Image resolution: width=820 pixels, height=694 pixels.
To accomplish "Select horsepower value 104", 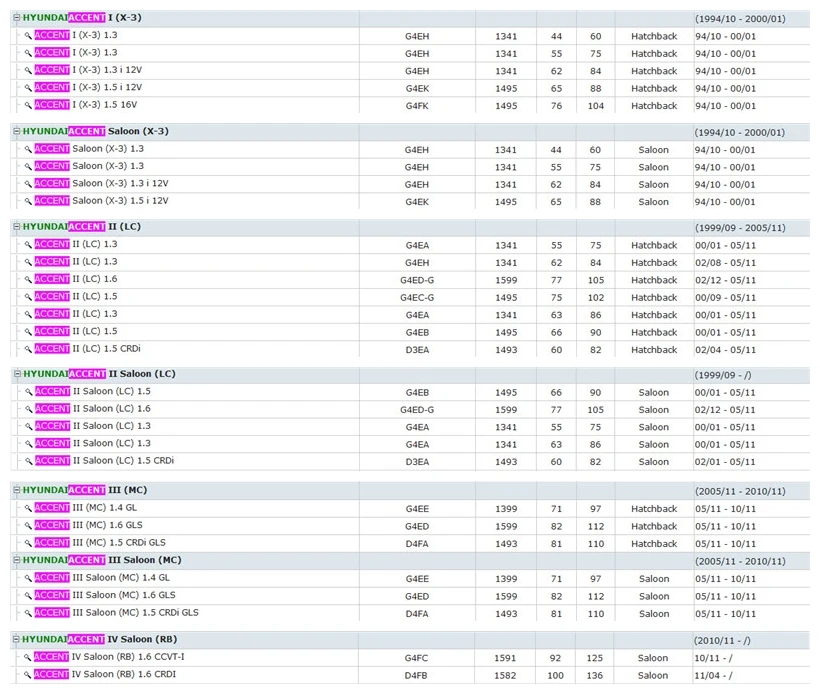I will pyautogui.click(x=596, y=106).
